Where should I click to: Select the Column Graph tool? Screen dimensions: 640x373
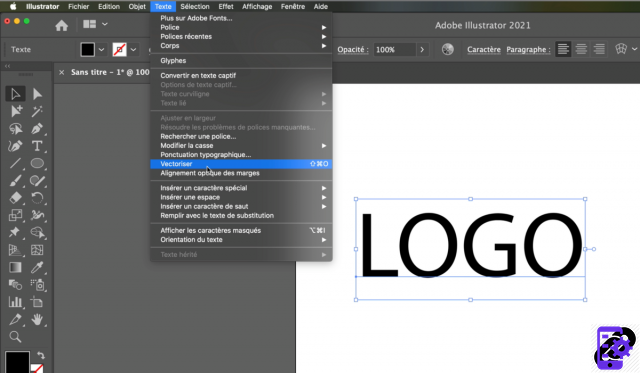16,302
